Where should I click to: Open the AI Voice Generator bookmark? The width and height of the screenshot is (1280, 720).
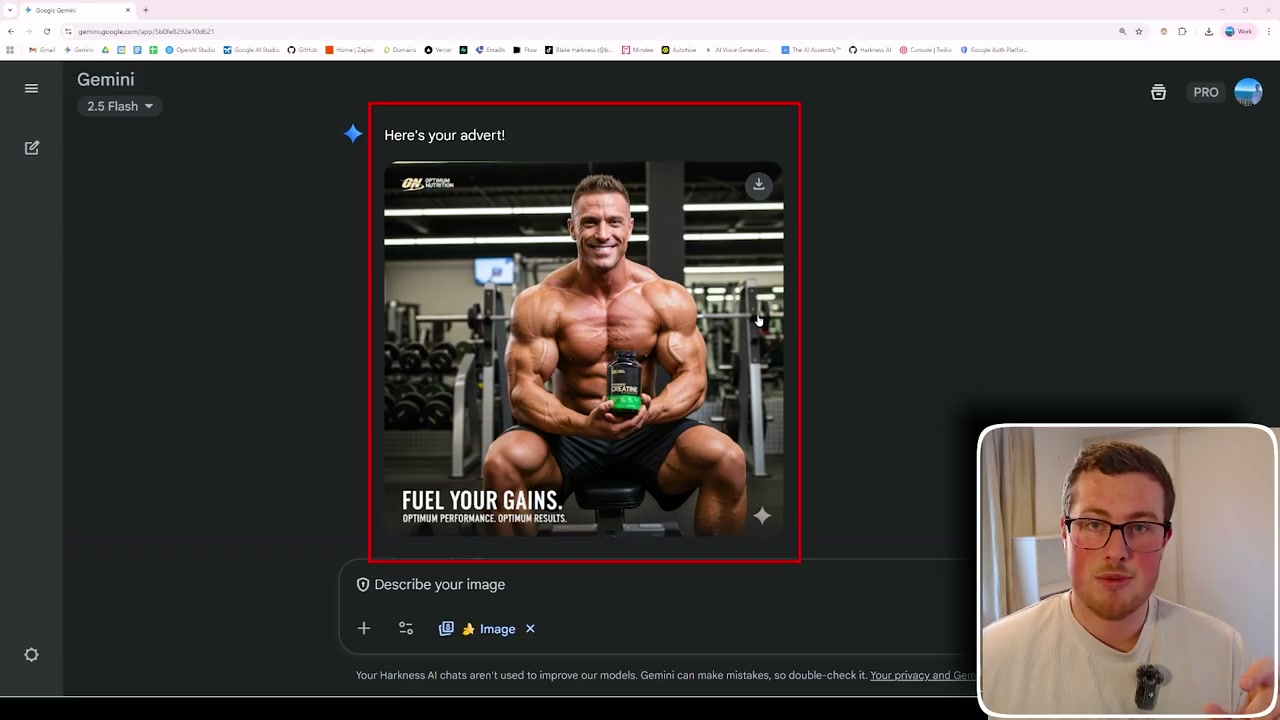(x=737, y=49)
